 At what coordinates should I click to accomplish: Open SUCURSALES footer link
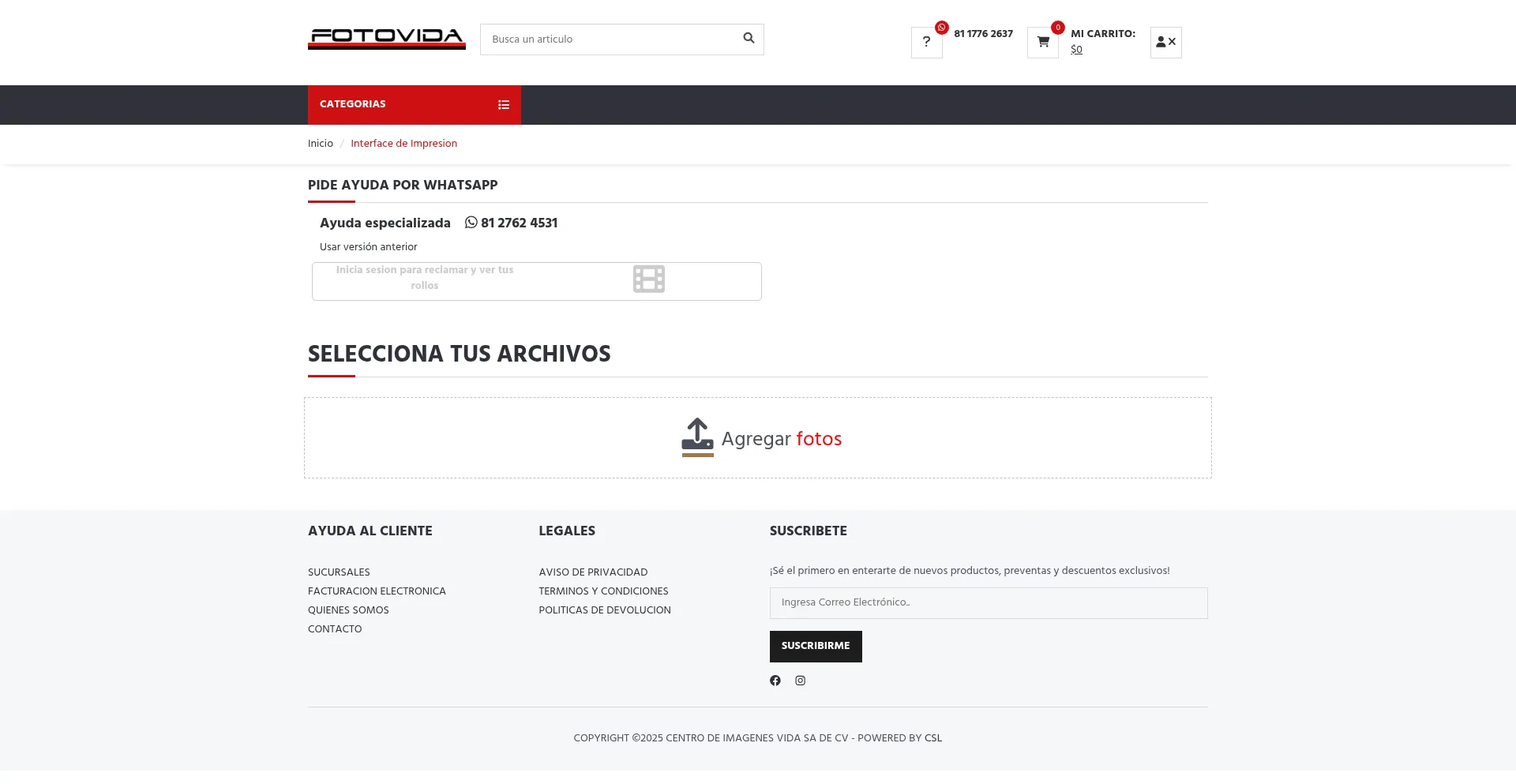339,572
